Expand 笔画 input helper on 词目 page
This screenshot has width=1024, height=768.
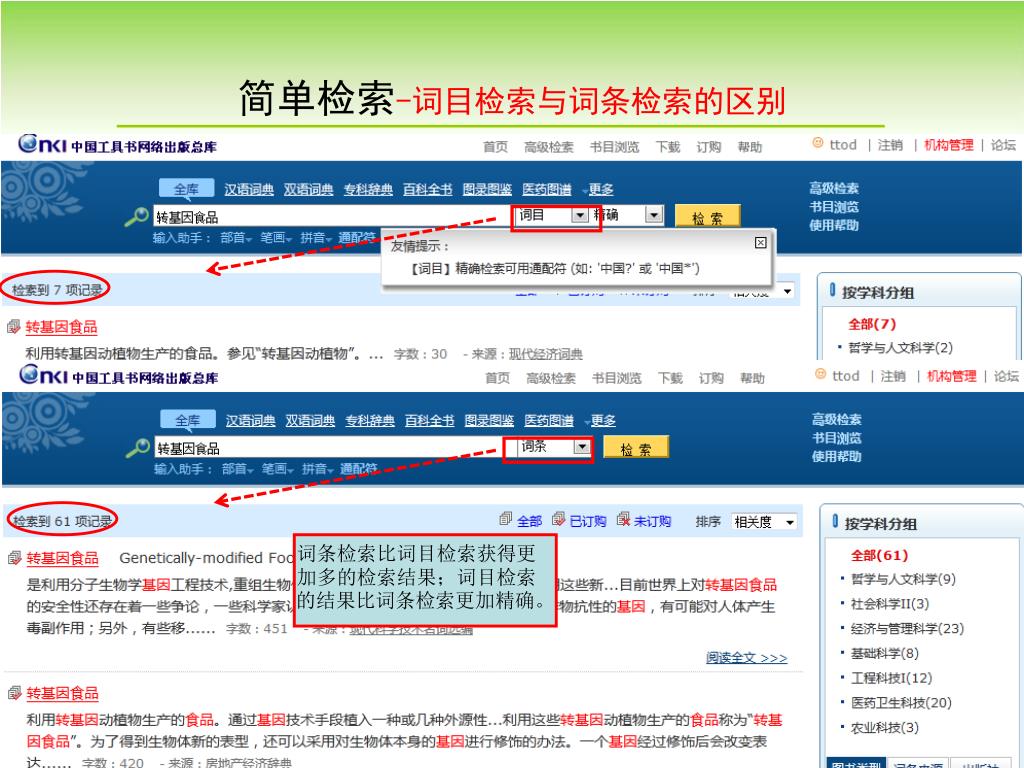click(x=276, y=238)
